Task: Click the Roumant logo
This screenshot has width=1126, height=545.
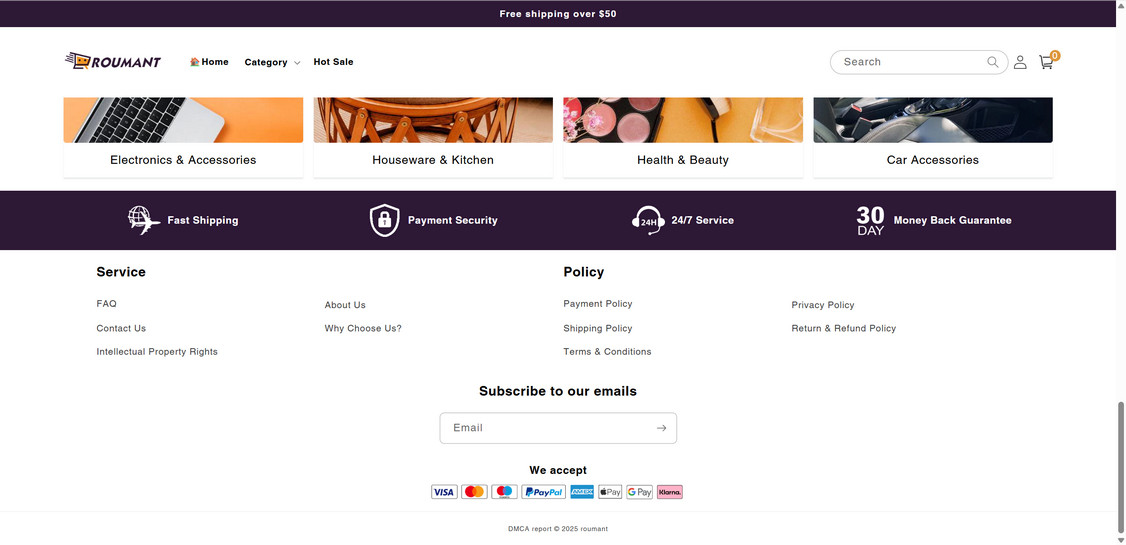Action: [113, 62]
